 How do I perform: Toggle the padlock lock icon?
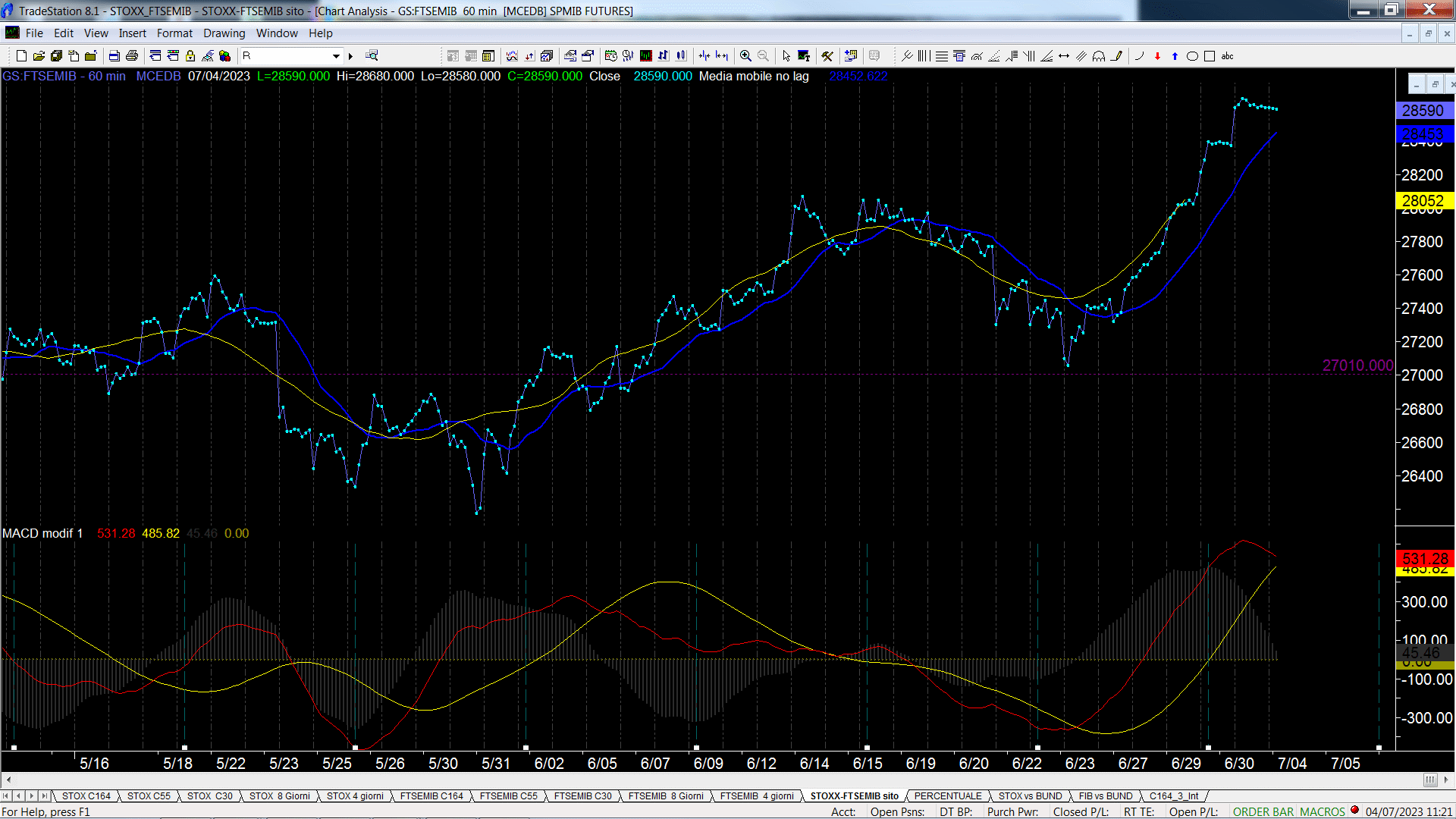[x=190, y=56]
